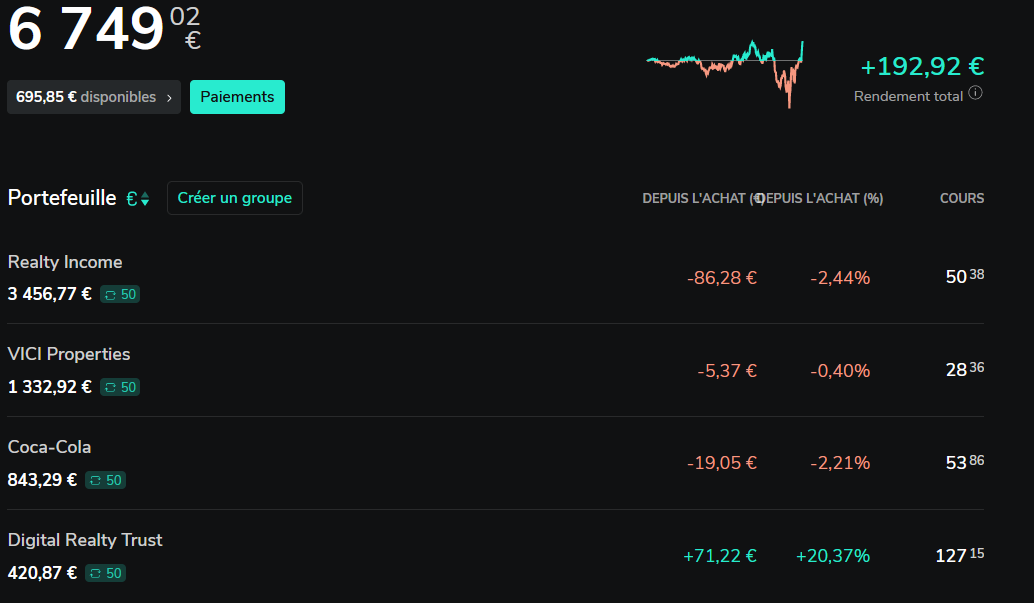Viewport: 1034px width, 603px height.
Task: Click Coca-Cola savings plan 50 badge
Action: [106, 480]
